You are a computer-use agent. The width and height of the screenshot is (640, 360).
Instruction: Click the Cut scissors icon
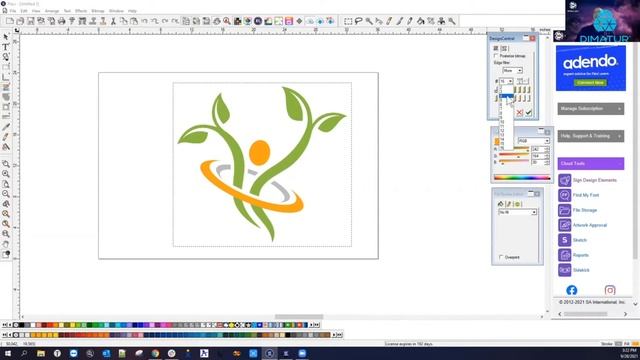[113, 21]
